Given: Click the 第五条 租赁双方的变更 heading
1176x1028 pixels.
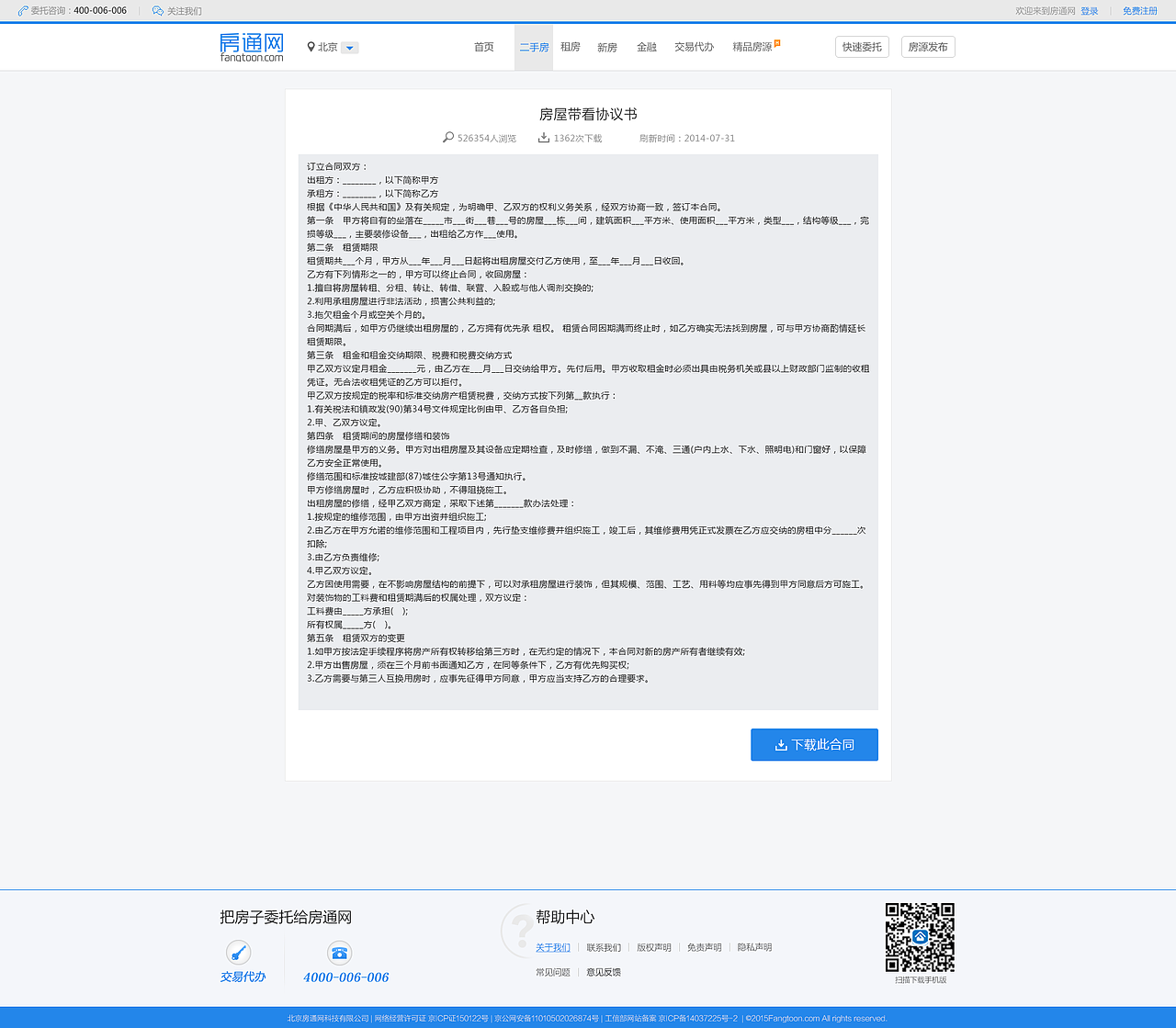Looking at the screenshot, I should click(x=356, y=638).
